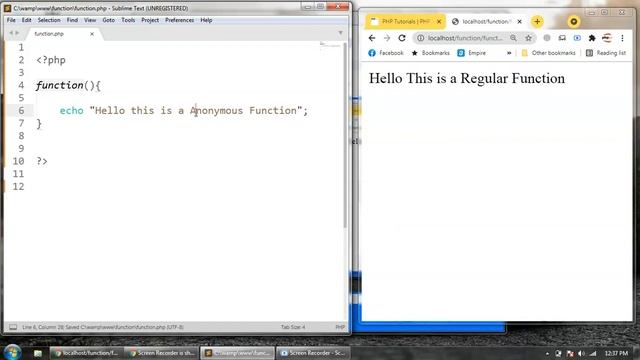Switch to Sublime Text taskbar item
Viewport: 640px width, 360px height.
(237, 353)
